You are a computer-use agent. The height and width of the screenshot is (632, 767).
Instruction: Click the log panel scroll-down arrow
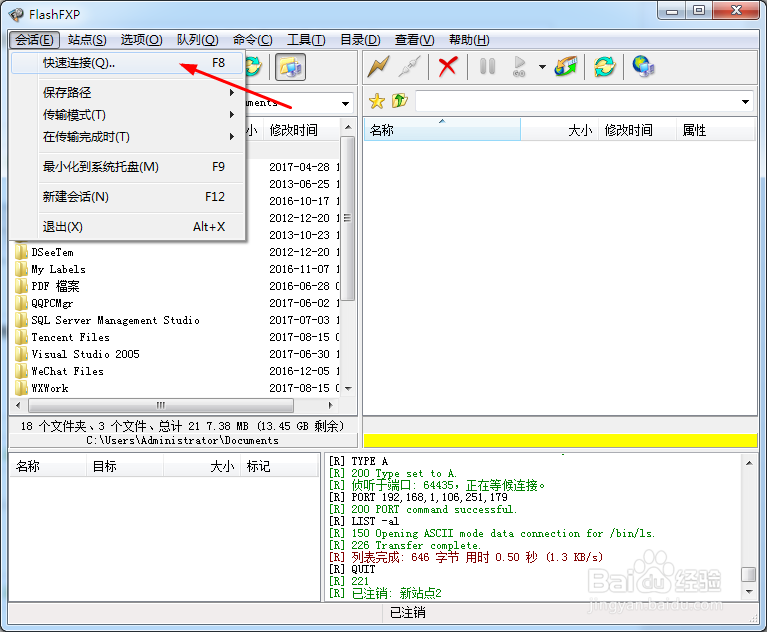coord(749,592)
